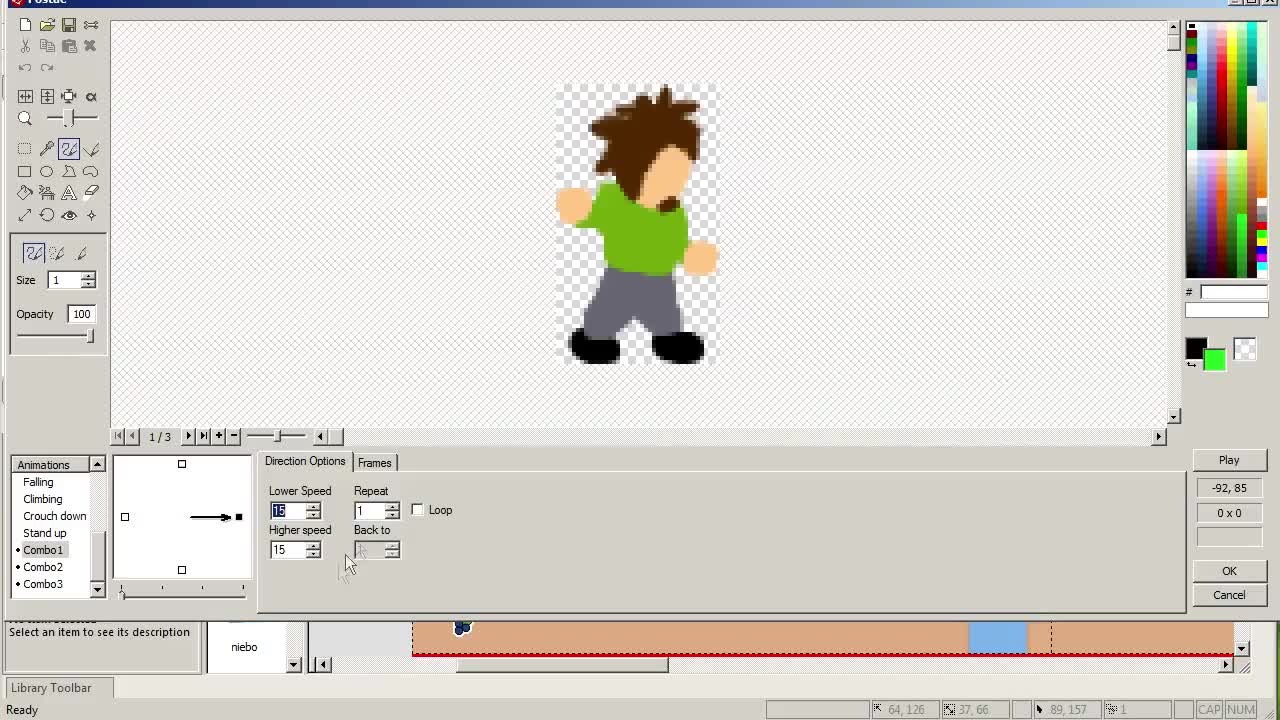This screenshot has height=720, width=1280.
Task: Open file using the folder icon
Action: coord(47,25)
